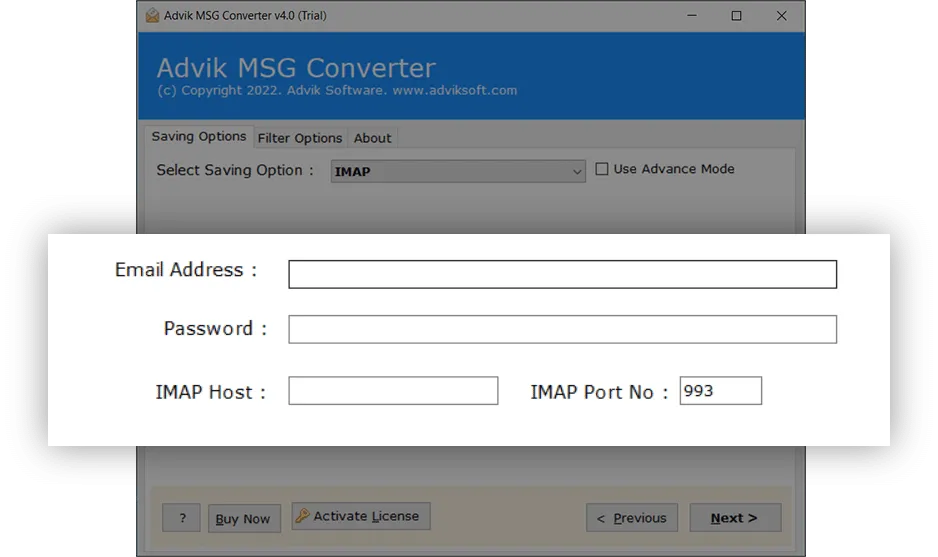Viewport: 938px width, 557px height.
Task: Click the 'IMAP Host :' label
Action: point(211,392)
